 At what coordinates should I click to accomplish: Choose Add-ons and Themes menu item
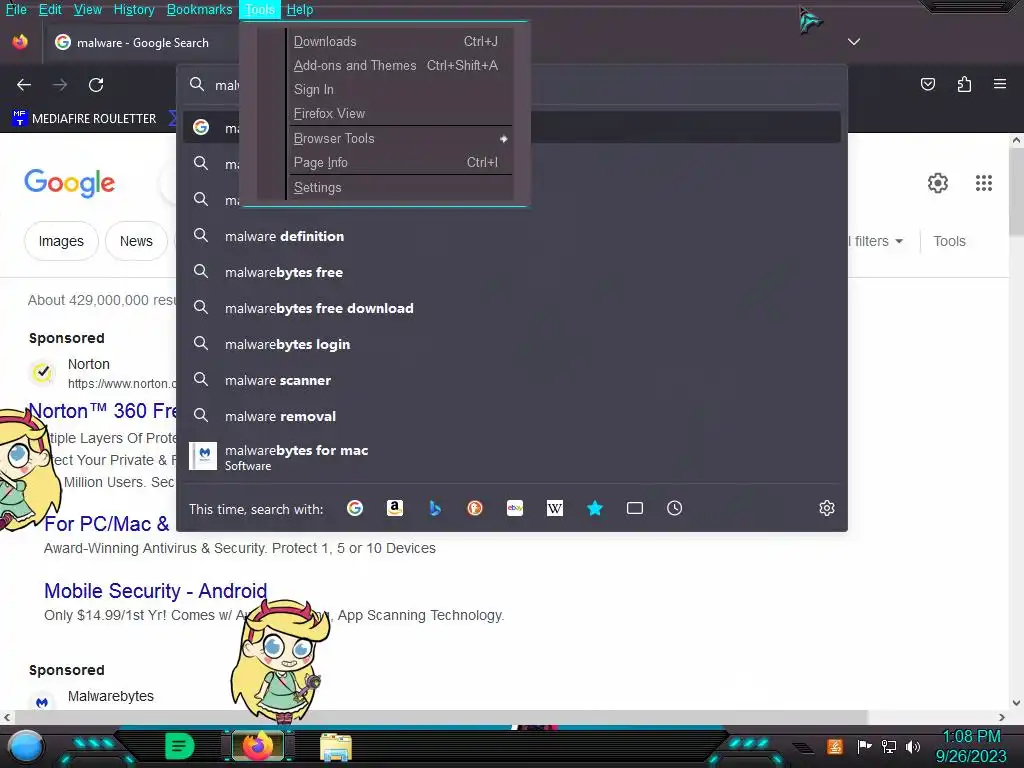coord(400,65)
